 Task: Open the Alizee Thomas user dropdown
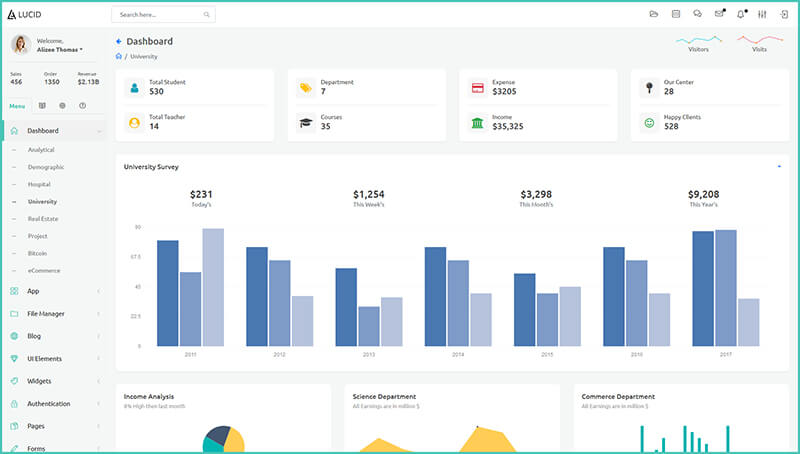tap(59, 49)
